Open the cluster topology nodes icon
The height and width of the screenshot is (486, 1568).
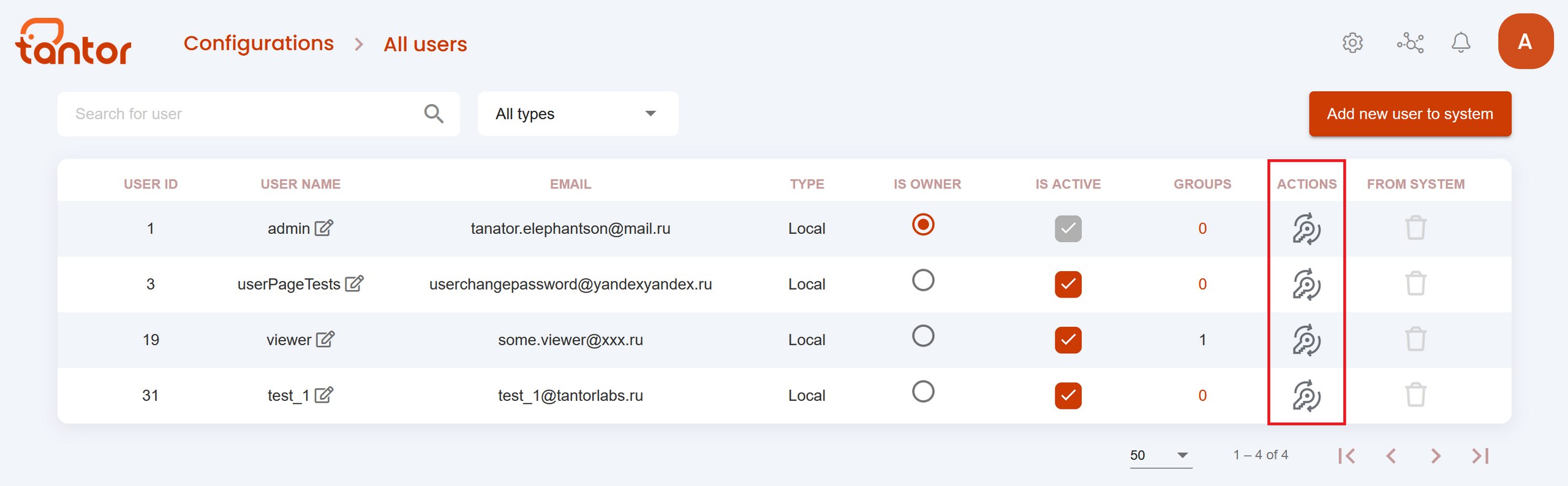[x=1410, y=43]
